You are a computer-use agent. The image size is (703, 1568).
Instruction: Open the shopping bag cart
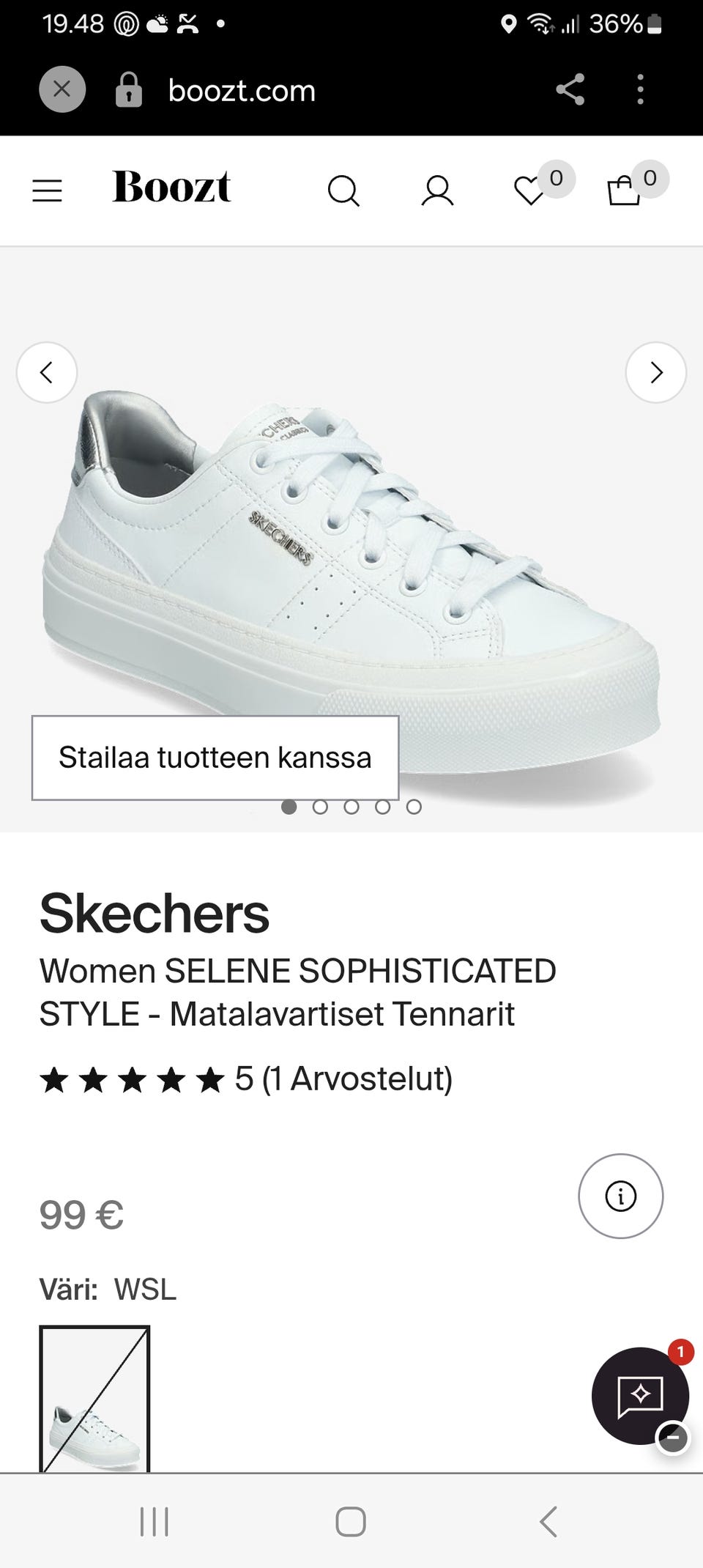click(624, 191)
